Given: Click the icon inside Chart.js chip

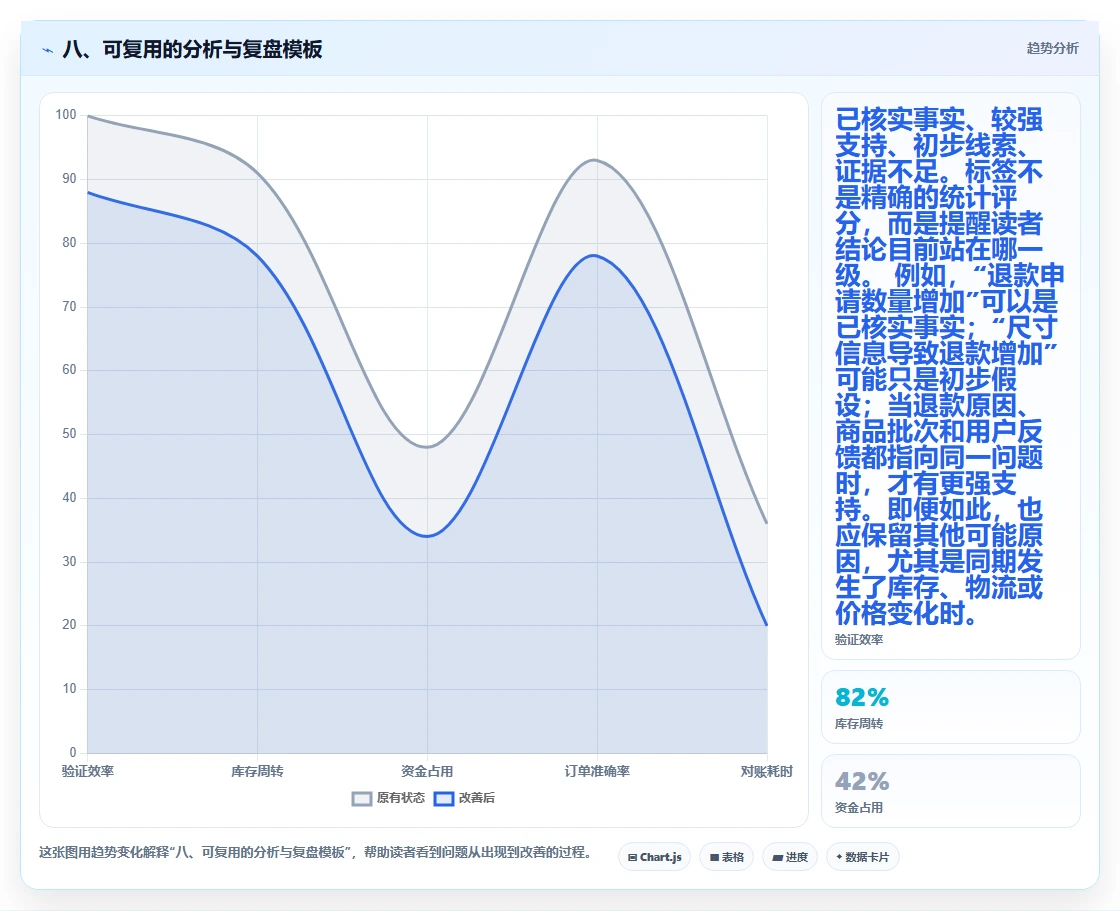Looking at the screenshot, I should (x=632, y=857).
